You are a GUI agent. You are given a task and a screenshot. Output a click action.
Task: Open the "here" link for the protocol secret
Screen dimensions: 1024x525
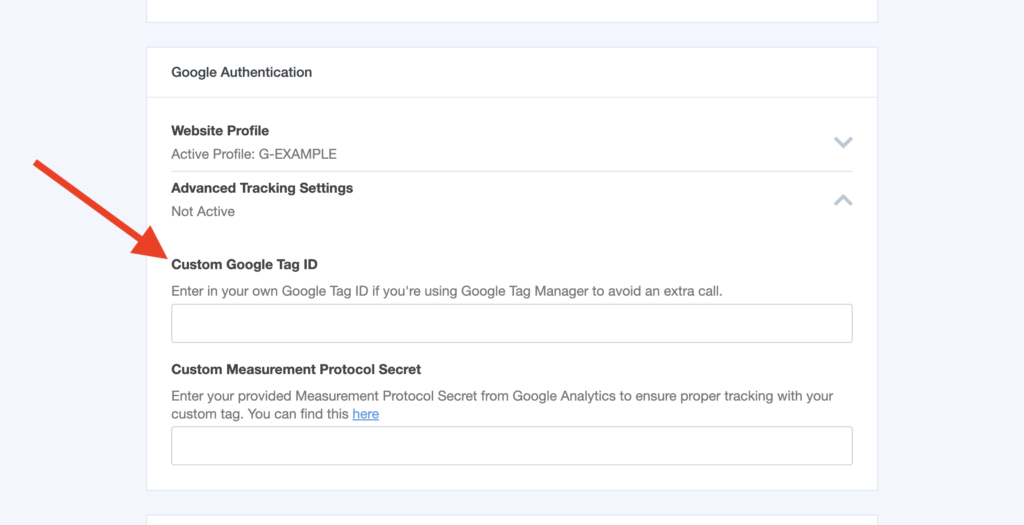365,414
